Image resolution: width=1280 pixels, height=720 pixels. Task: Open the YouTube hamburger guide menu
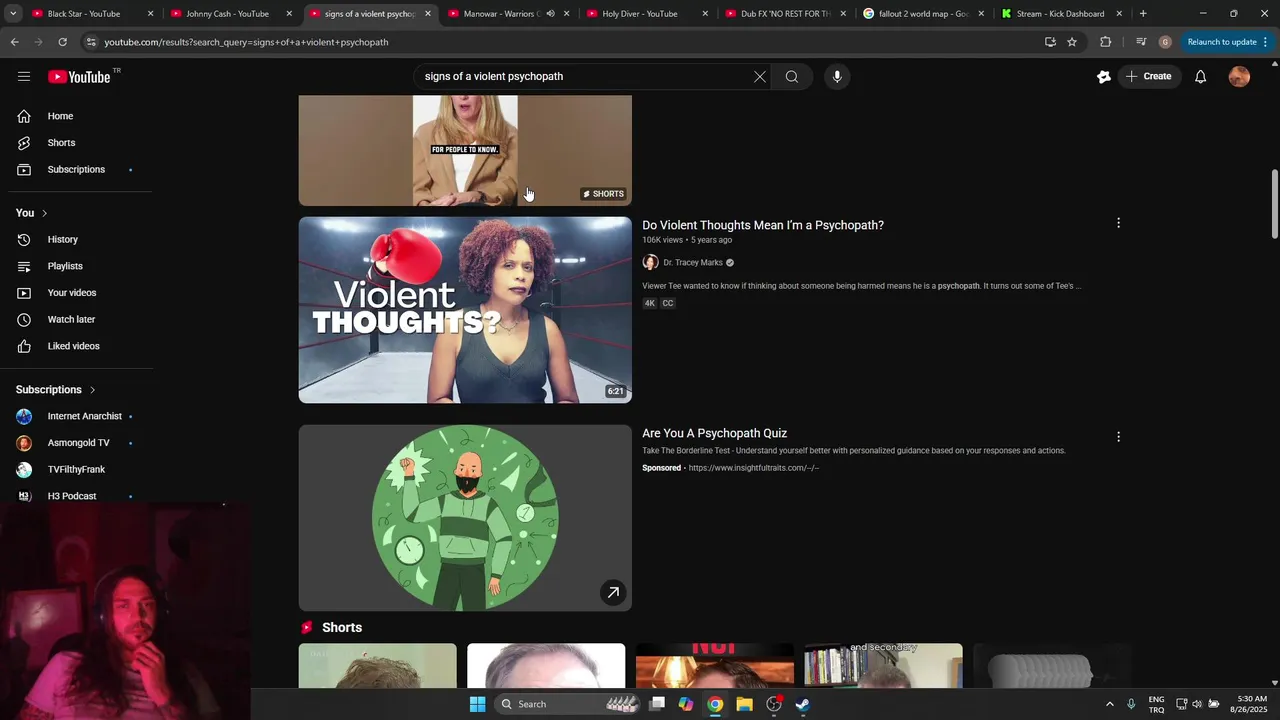(24, 76)
